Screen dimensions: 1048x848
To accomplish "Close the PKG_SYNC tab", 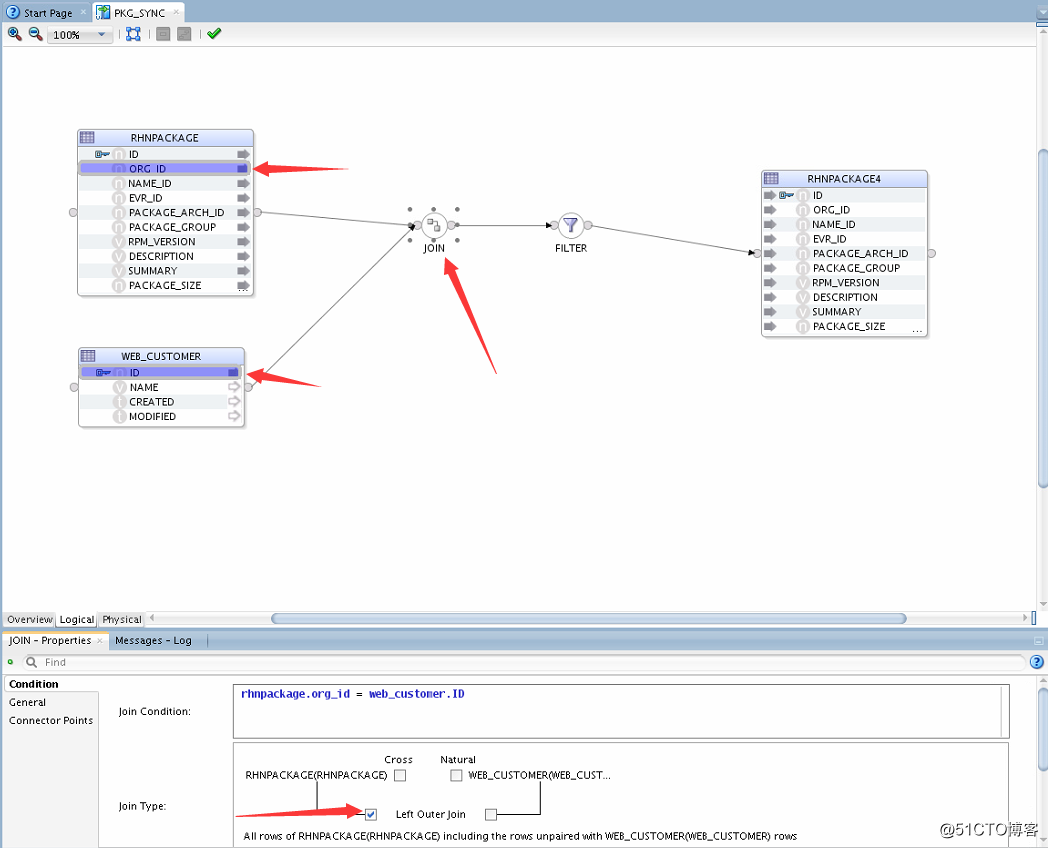I will [176, 12].
